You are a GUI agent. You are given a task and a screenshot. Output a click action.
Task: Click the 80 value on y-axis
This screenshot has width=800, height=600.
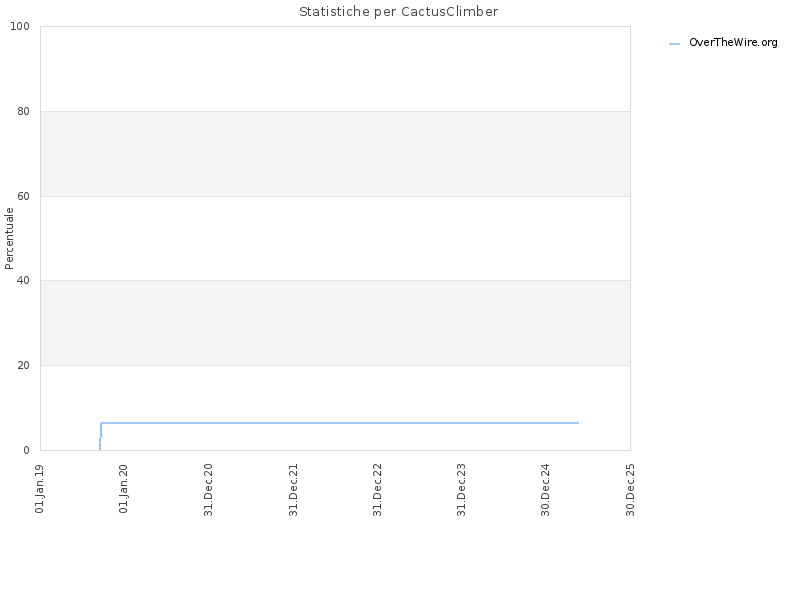(x=23, y=111)
